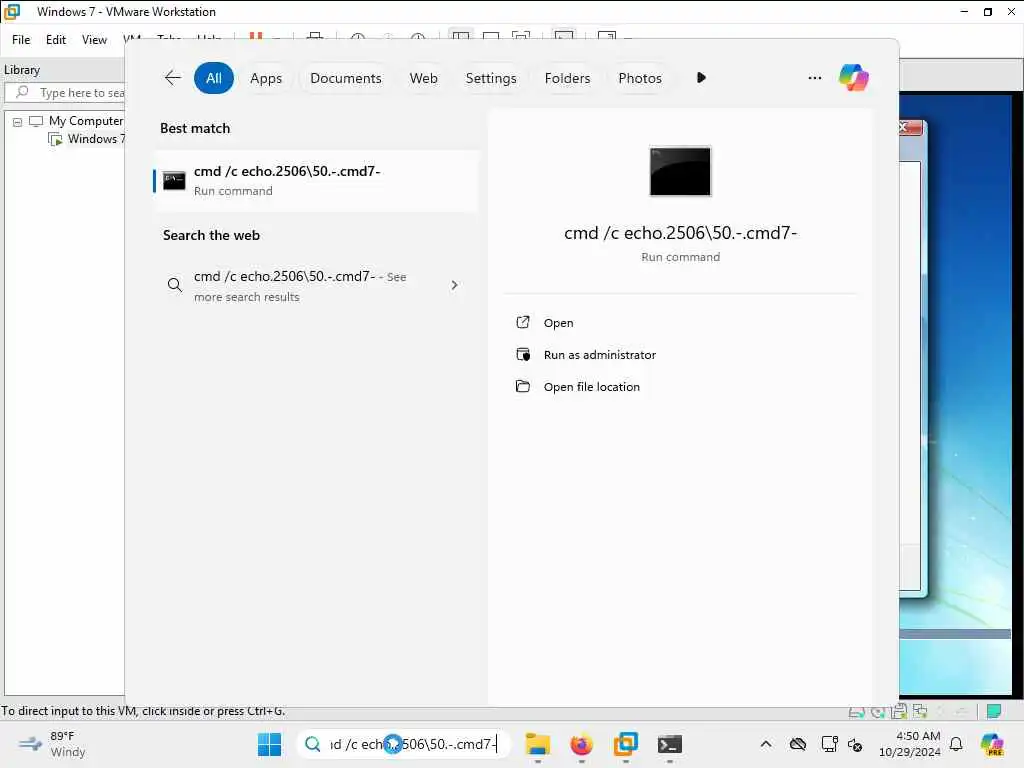Screen dimensions: 1024x768
Task: Click the magnifier icon in the taskbar search
Action: click(x=313, y=744)
